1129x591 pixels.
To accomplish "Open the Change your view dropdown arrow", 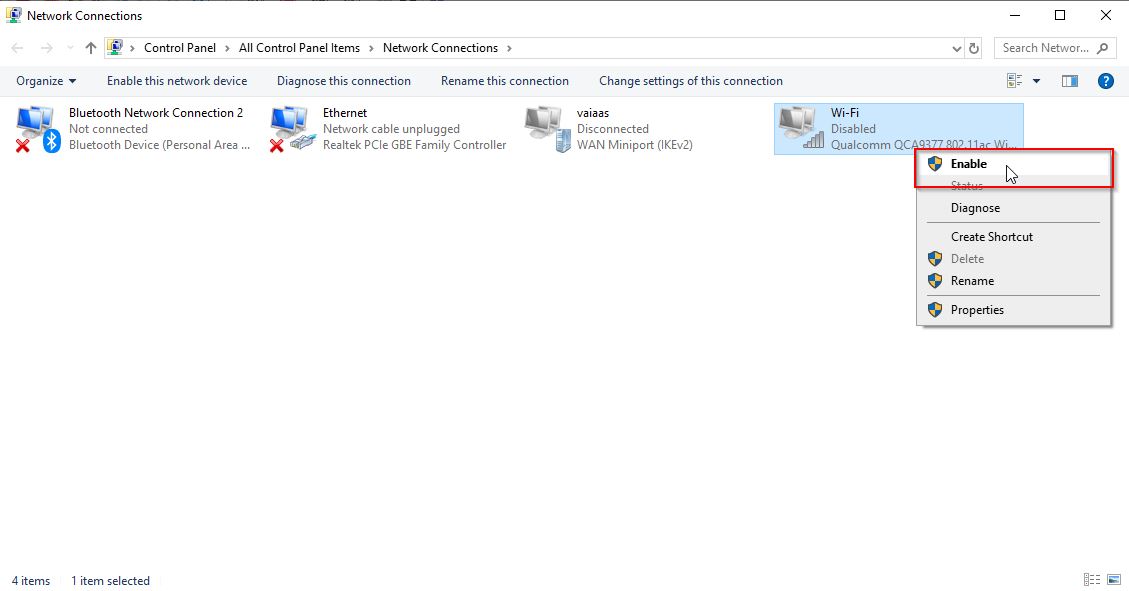I will pos(1037,81).
